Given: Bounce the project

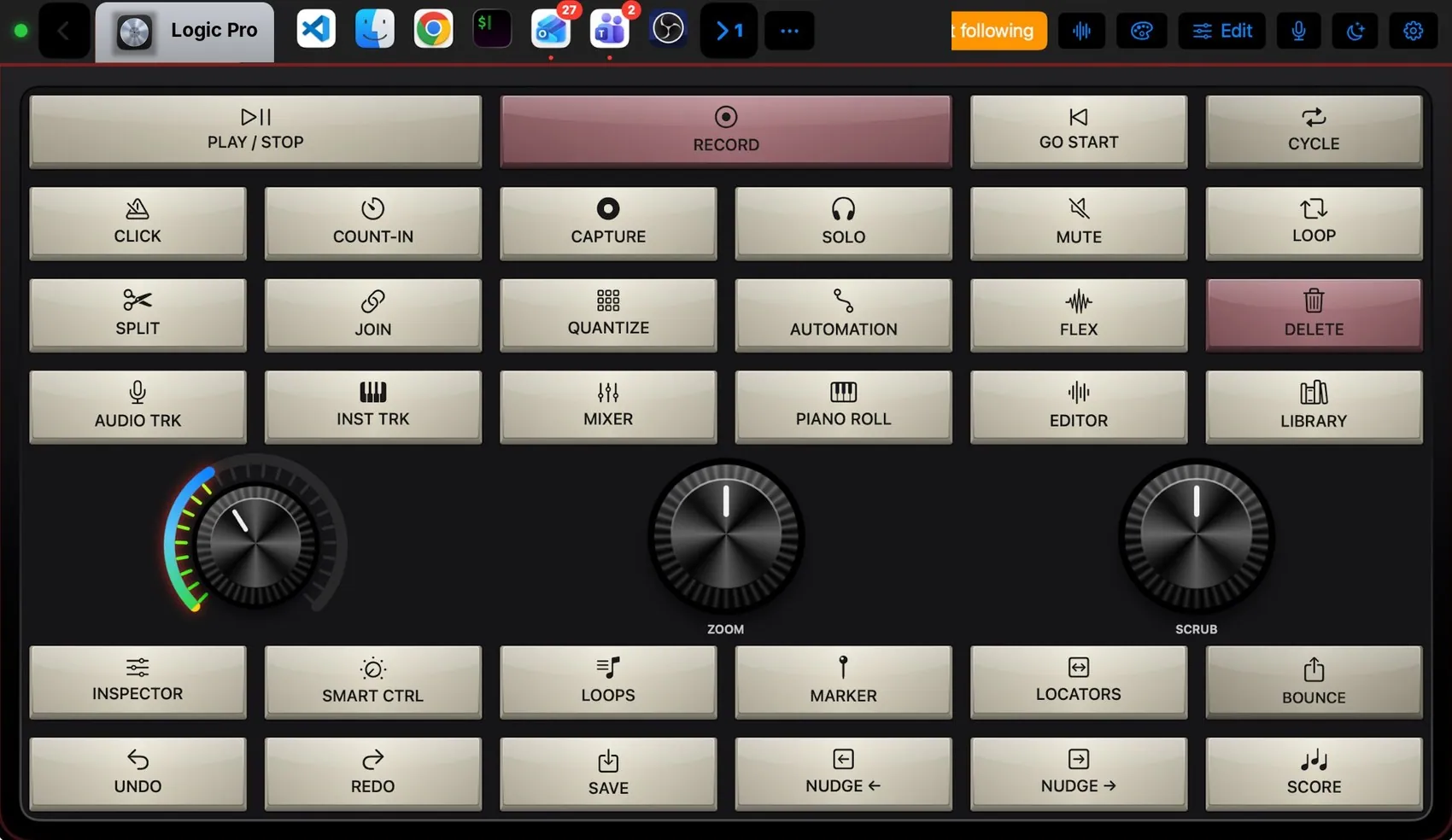Looking at the screenshot, I should tap(1314, 682).
